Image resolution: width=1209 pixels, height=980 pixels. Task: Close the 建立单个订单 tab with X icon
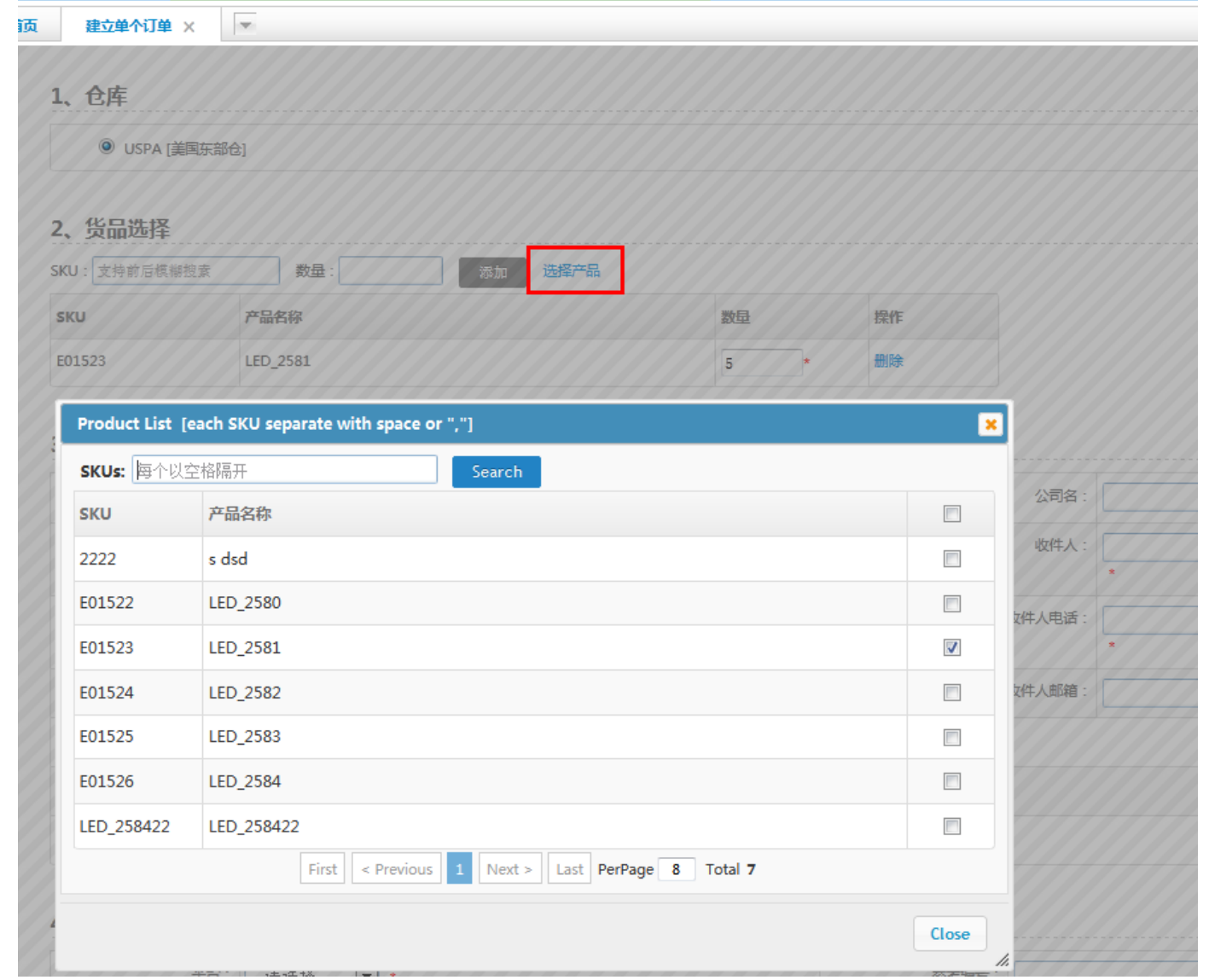[x=189, y=27]
